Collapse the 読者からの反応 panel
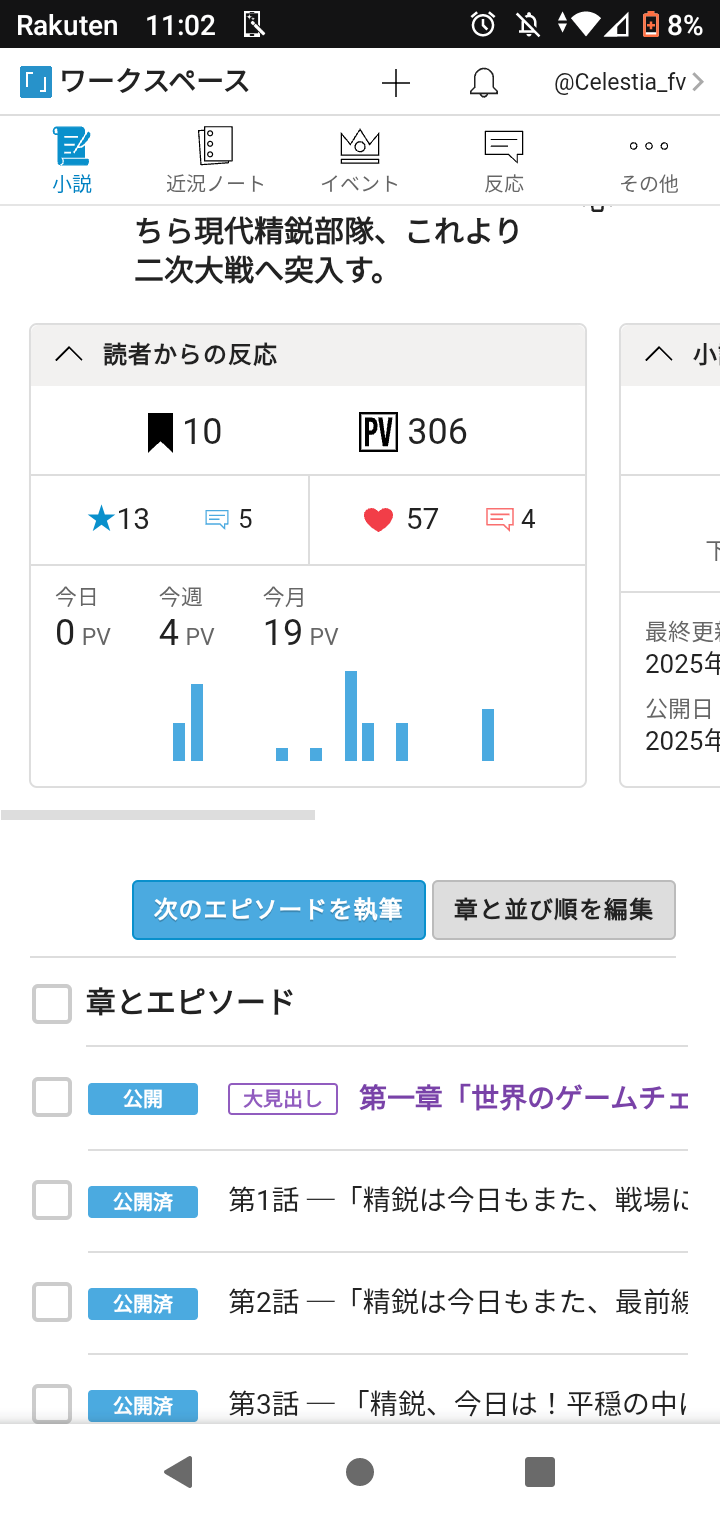Viewport: 720px width, 1520px height. coord(68,354)
